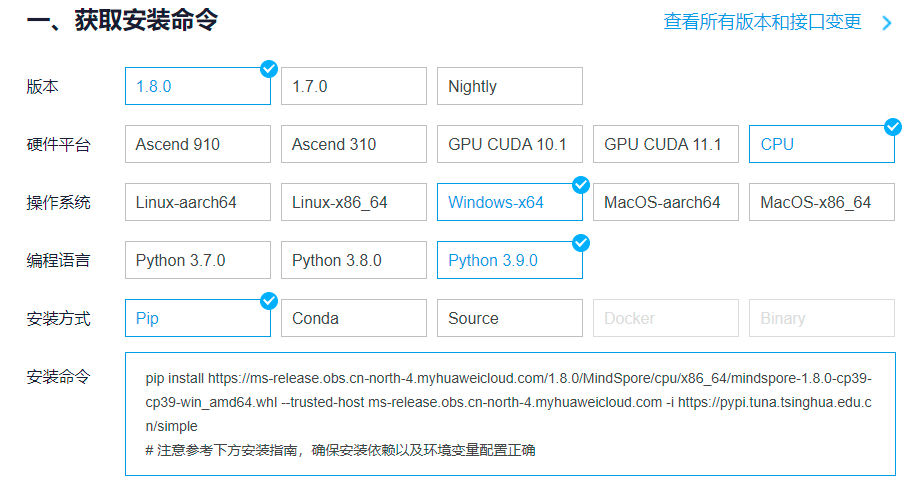920x495 pixels.
Task: Click the chevron arrow beside version changes link
Action: 886,23
